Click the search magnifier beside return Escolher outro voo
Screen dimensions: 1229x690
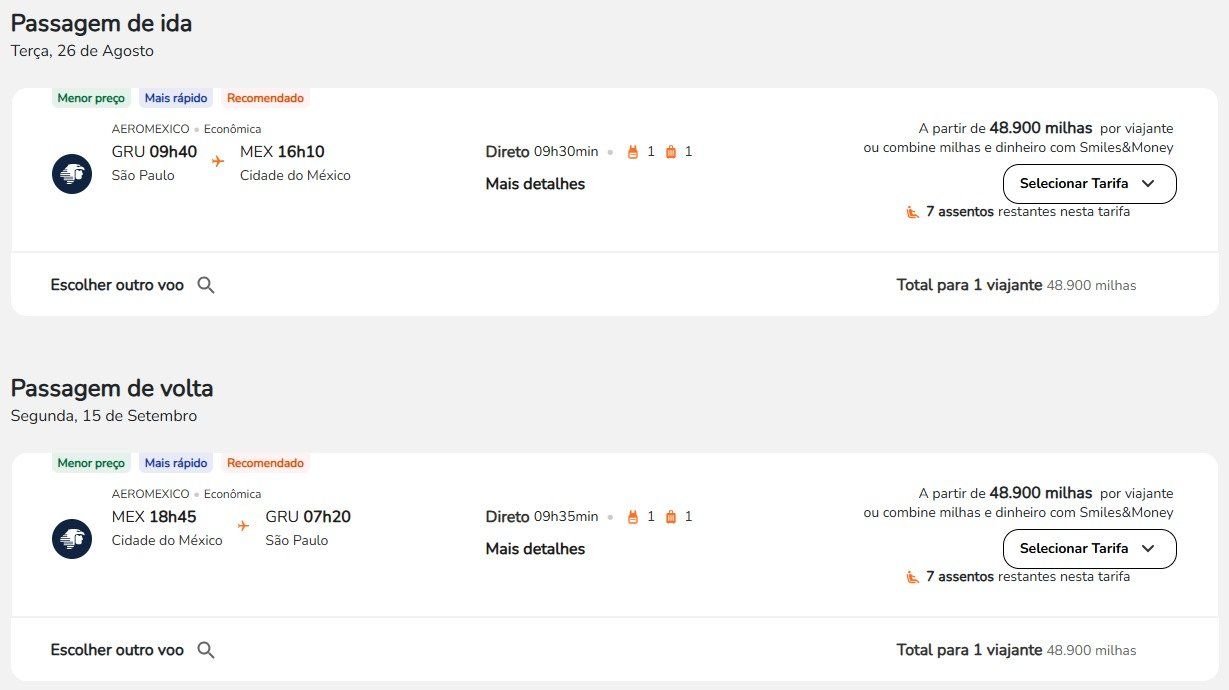click(206, 650)
